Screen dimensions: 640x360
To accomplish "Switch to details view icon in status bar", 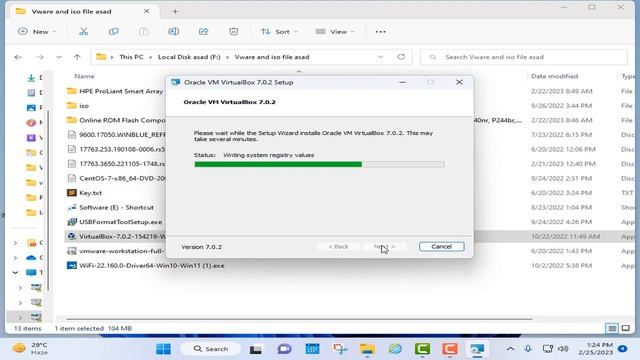I will pyautogui.click(x=612, y=328).
